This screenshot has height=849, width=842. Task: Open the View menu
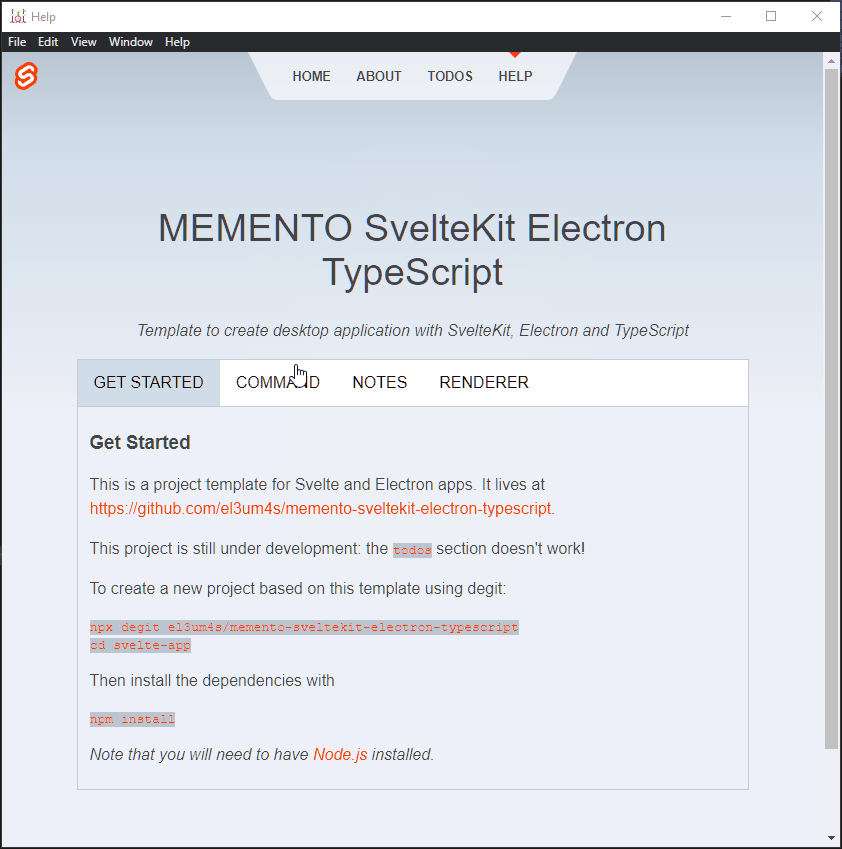click(x=83, y=42)
